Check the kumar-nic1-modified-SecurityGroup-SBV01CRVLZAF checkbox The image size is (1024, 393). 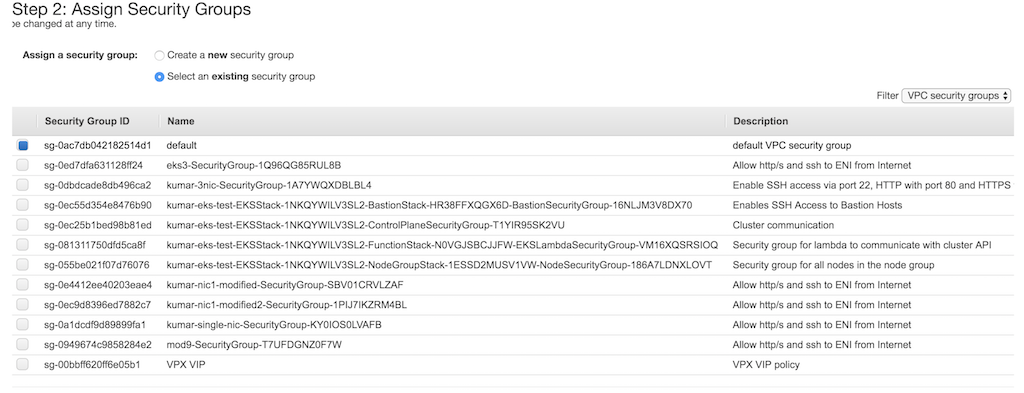click(23, 285)
